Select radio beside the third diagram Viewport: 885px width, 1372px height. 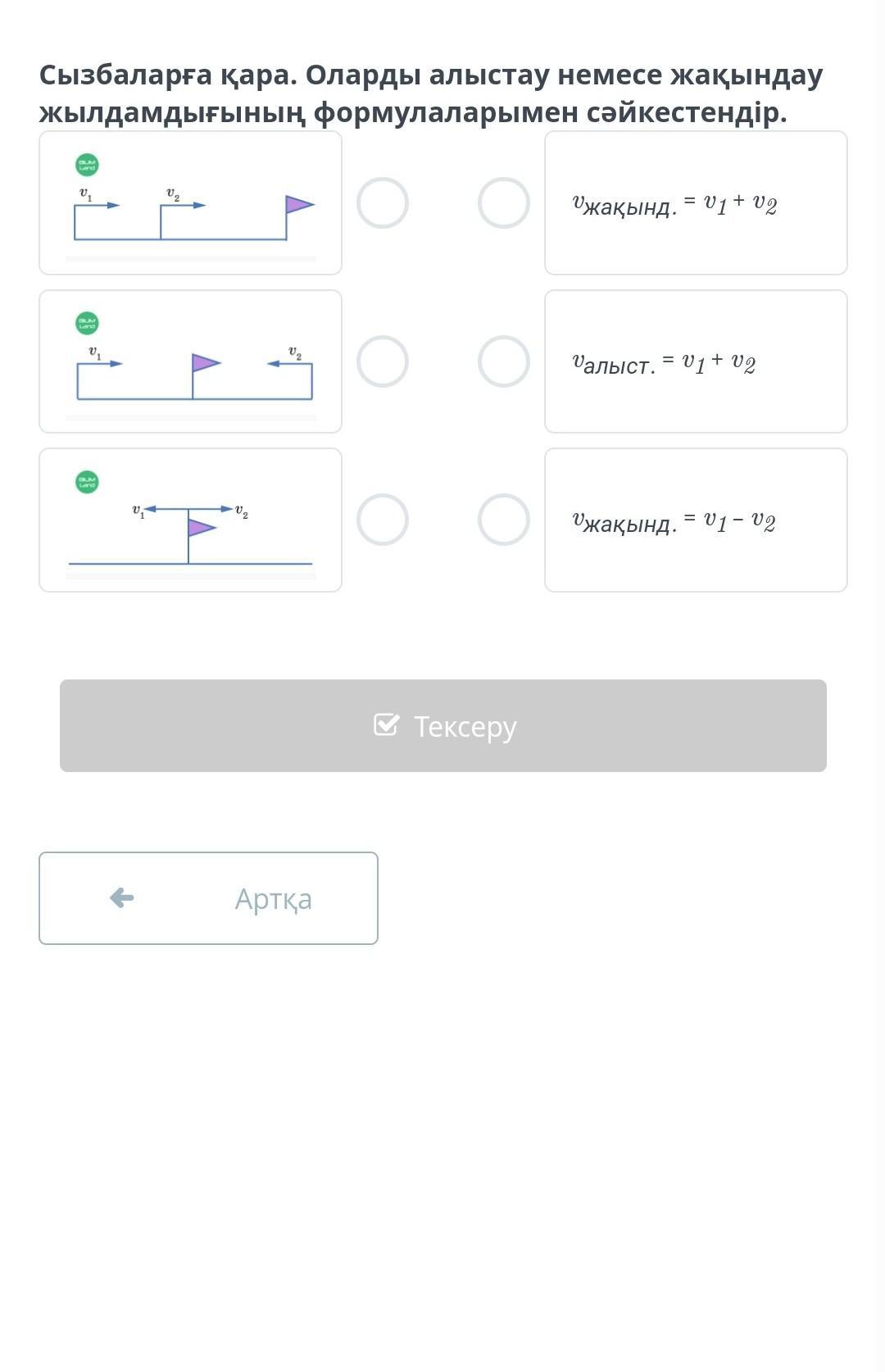click(x=382, y=520)
